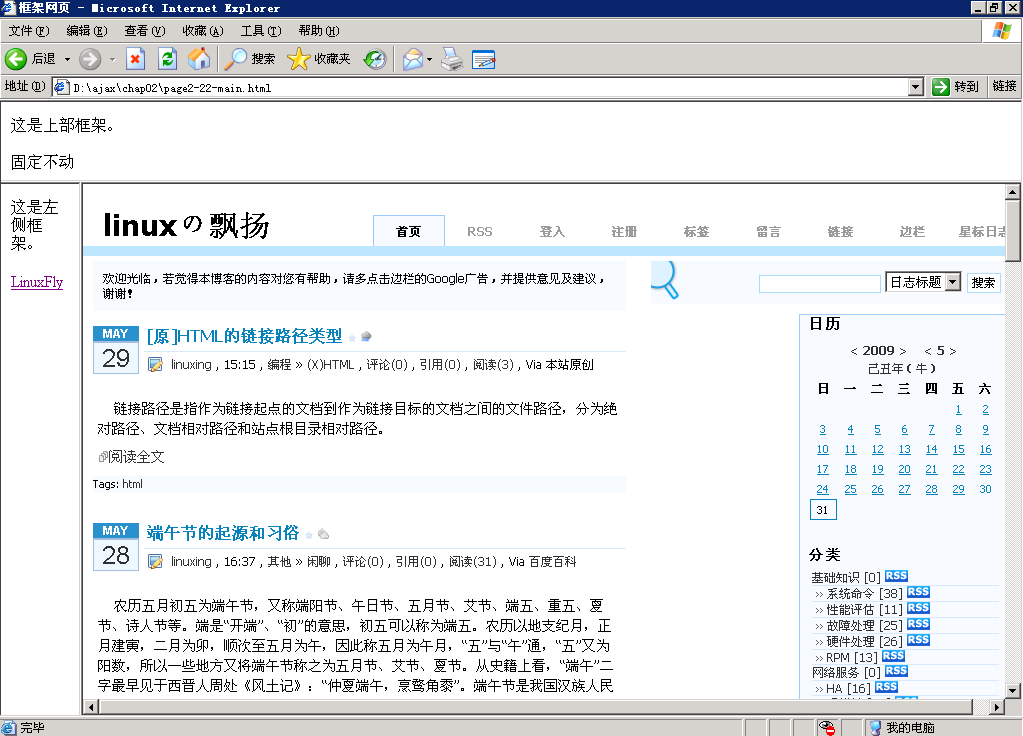Click the Stop loading toolbar icon
Viewport: 1023px width, 736px height.
(135, 59)
